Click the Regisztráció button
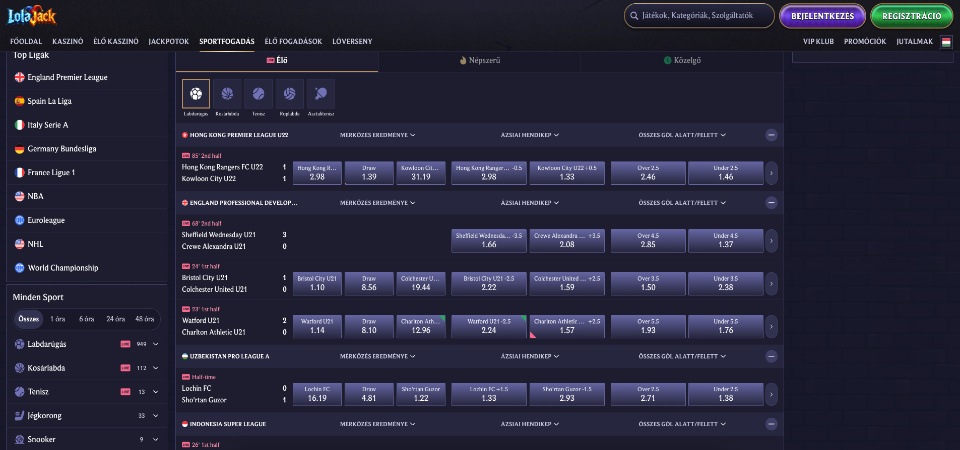The height and width of the screenshot is (450, 960). click(911, 16)
